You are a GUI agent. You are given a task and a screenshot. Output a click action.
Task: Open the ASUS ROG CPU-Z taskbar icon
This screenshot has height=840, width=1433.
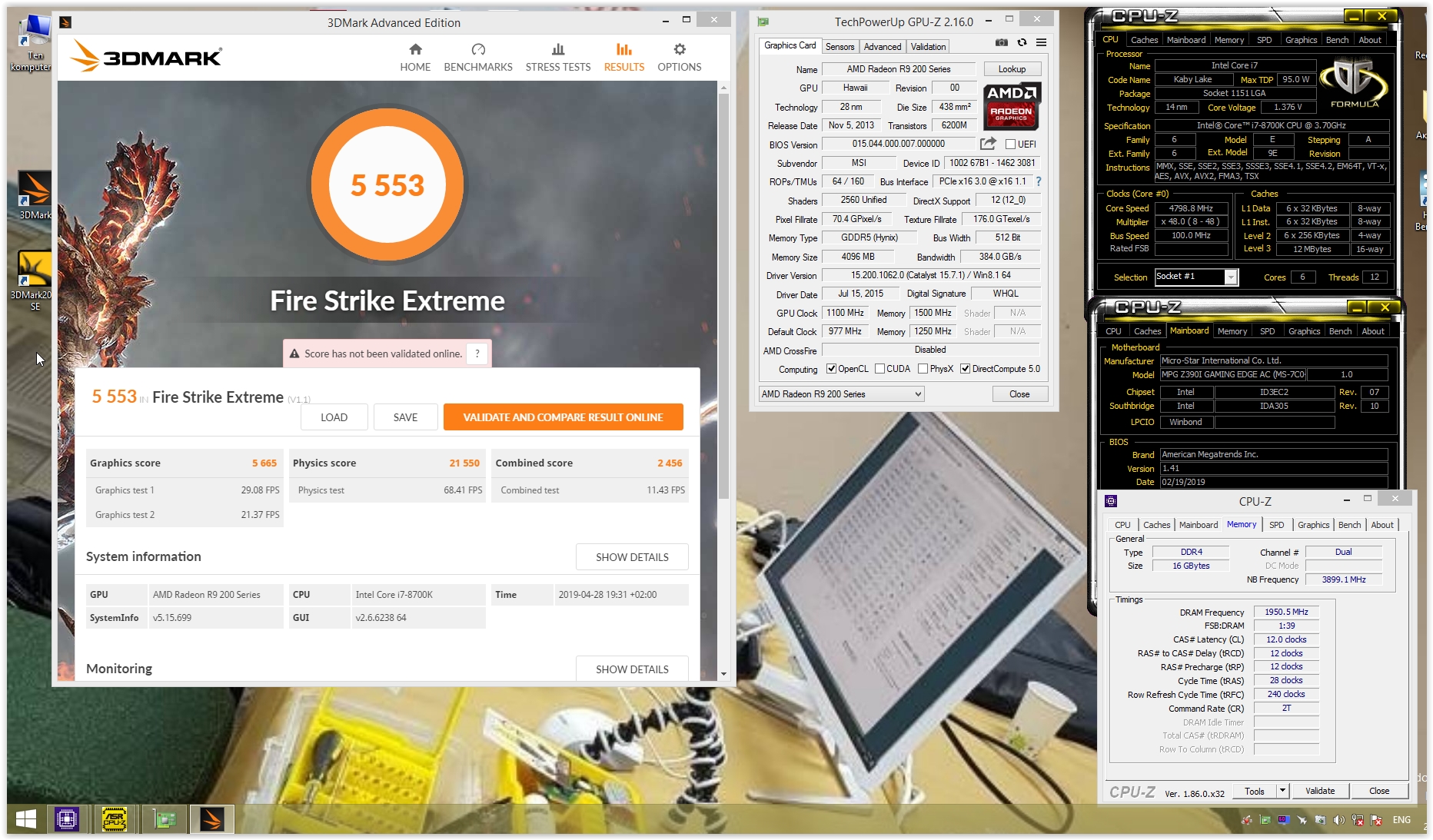pyautogui.click(x=115, y=819)
